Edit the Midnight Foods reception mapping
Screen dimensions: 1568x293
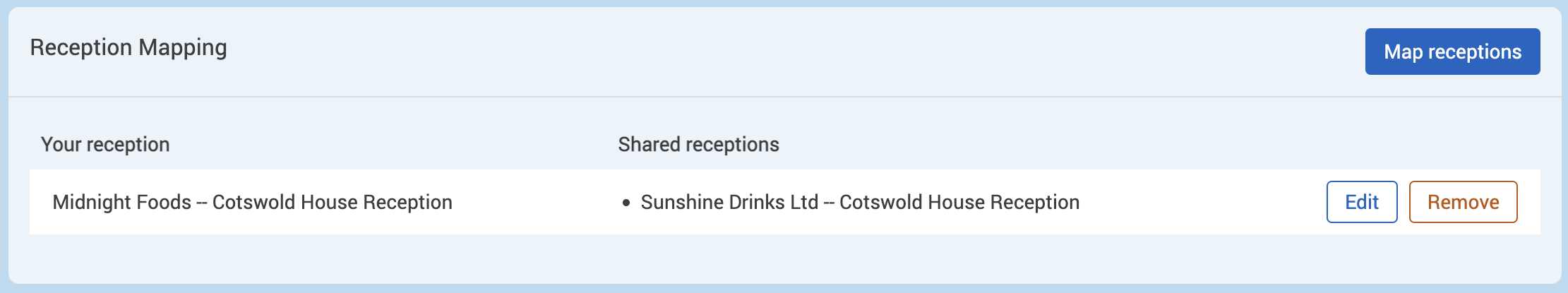1361,202
